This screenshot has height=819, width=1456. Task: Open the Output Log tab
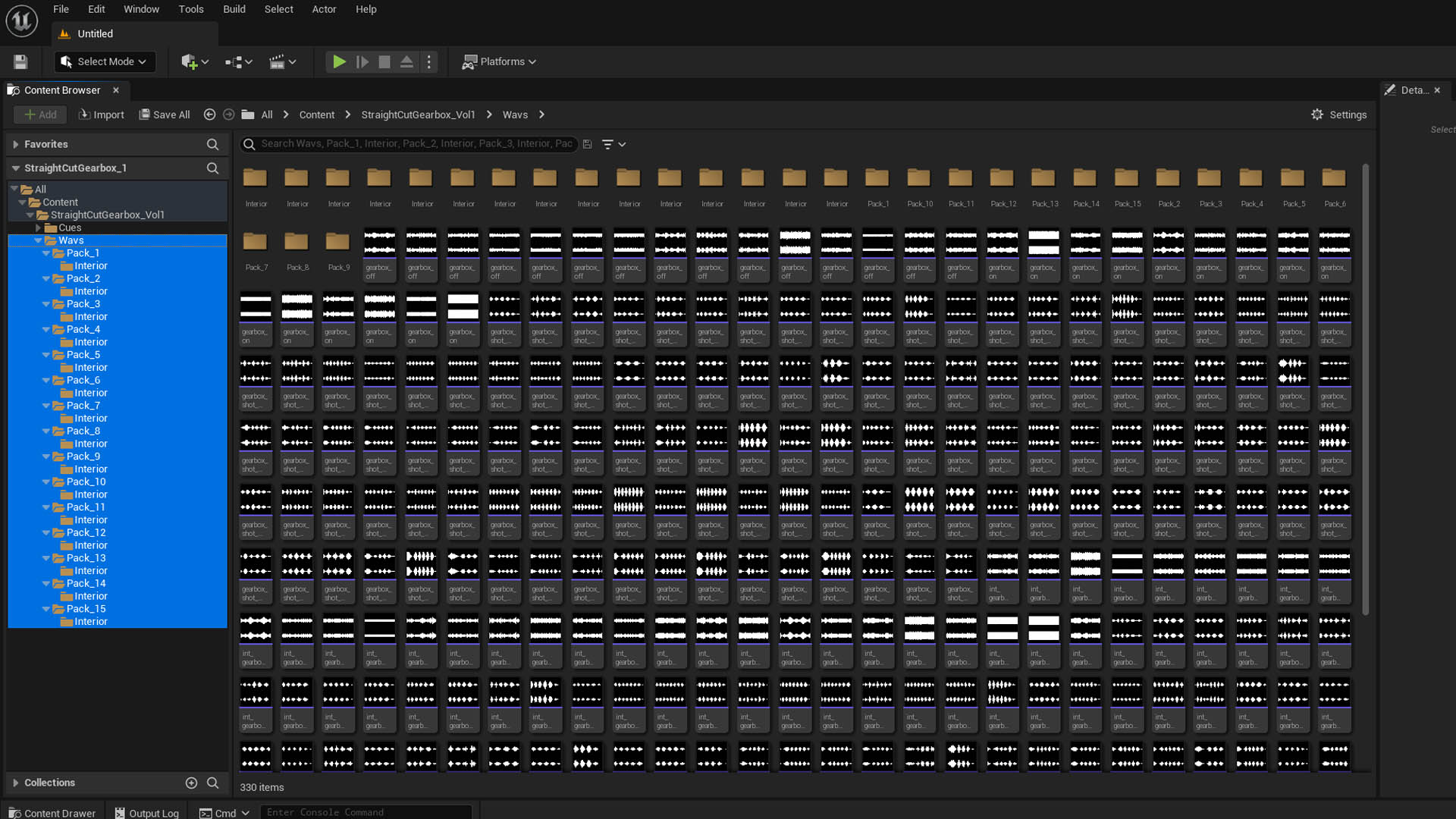[x=146, y=813]
